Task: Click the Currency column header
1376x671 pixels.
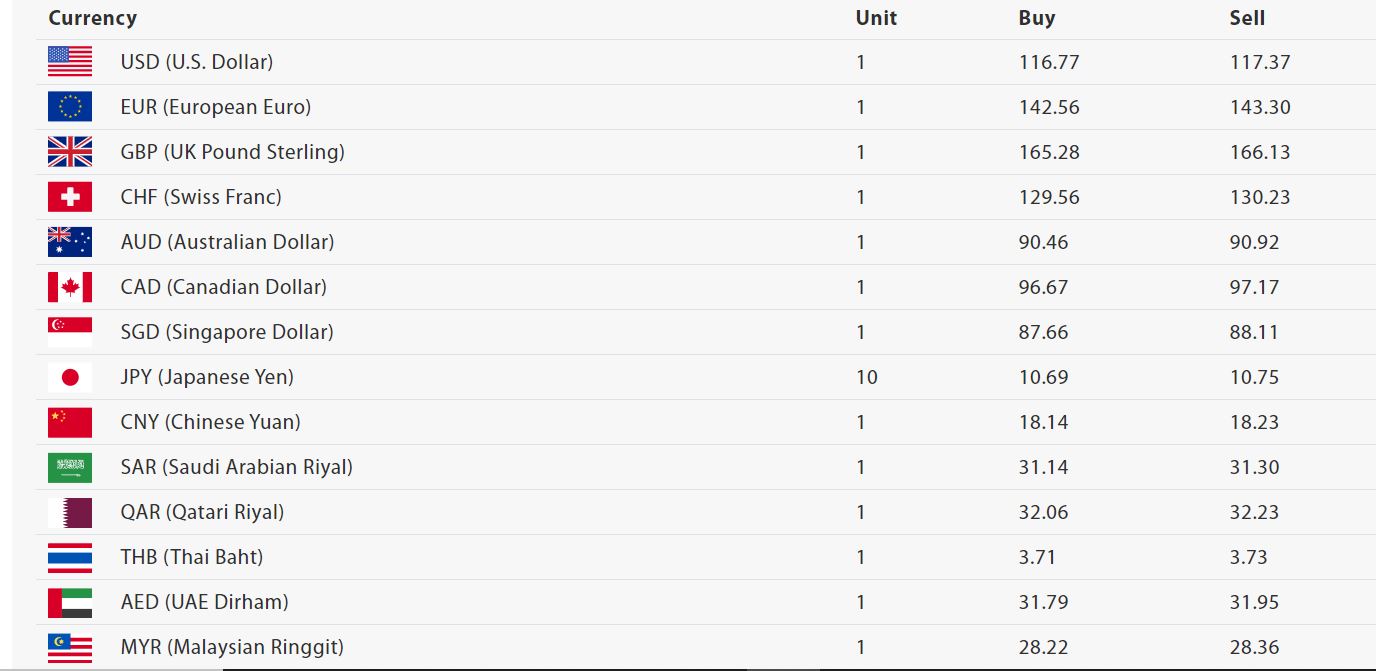Action: click(93, 18)
